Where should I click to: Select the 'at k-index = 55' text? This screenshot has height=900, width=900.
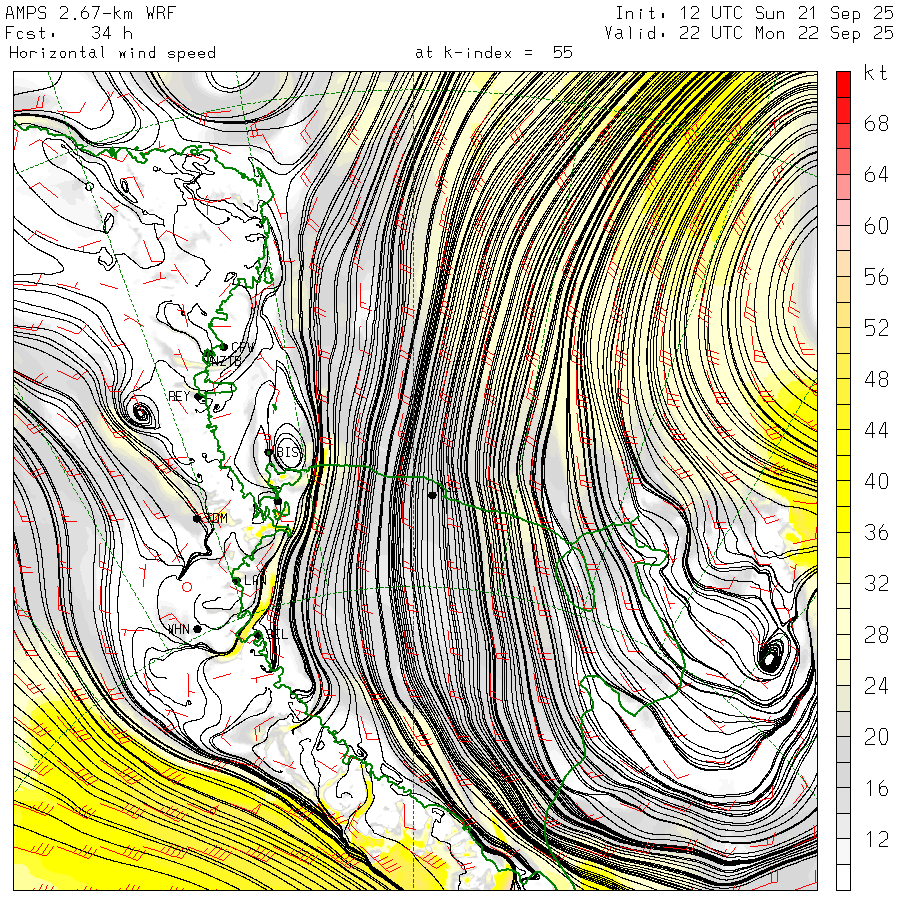coord(494,53)
